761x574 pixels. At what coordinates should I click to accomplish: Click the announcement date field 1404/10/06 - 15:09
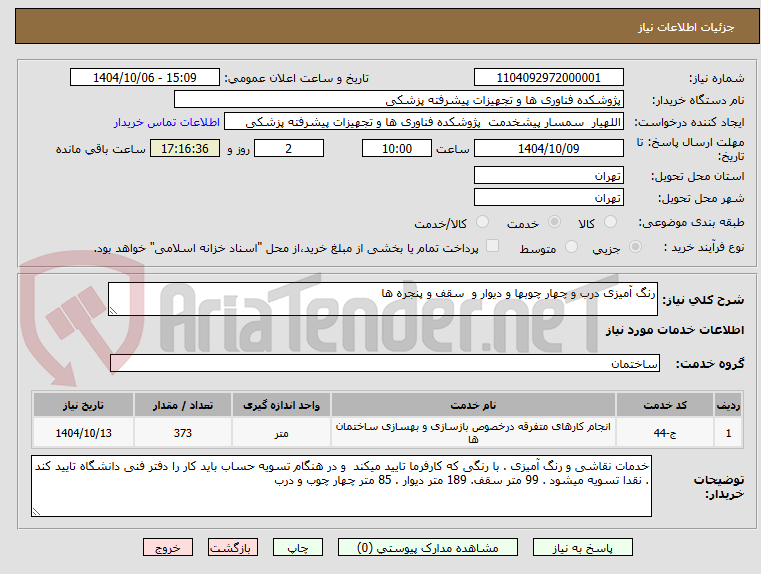click(145, 78)
